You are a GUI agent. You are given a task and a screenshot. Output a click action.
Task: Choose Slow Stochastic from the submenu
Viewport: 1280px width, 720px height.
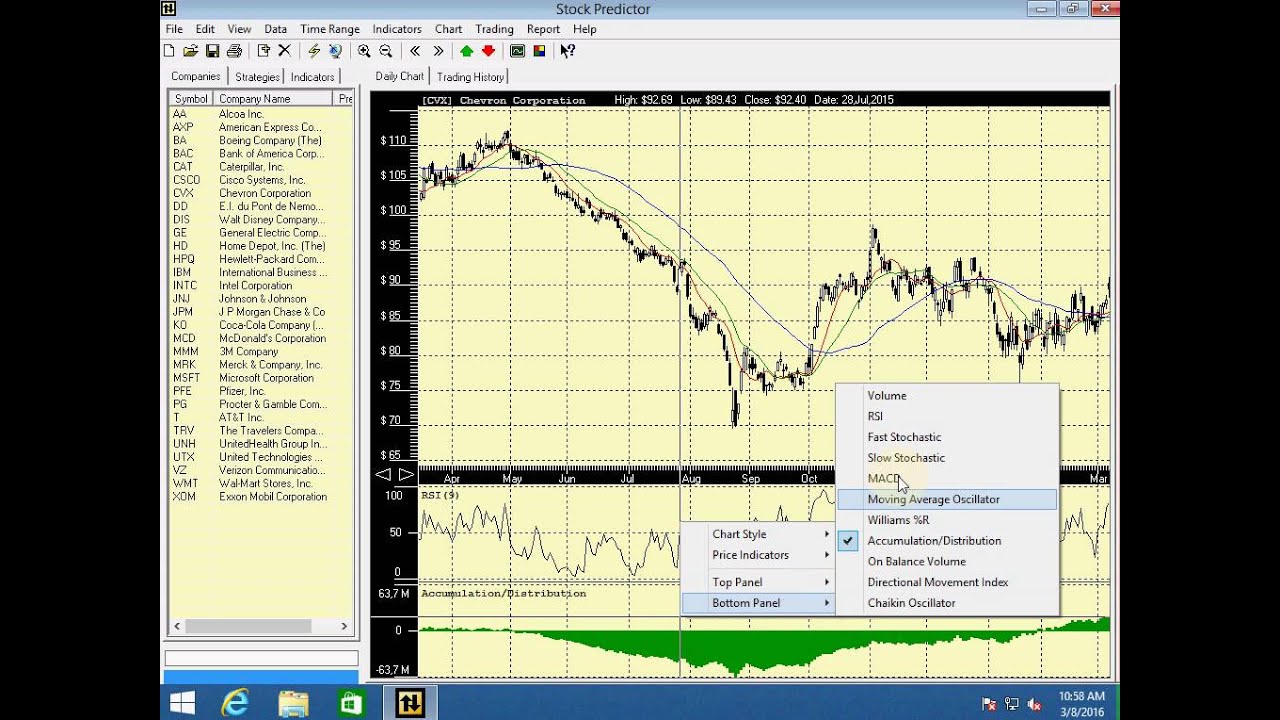(x=947, y=458)
